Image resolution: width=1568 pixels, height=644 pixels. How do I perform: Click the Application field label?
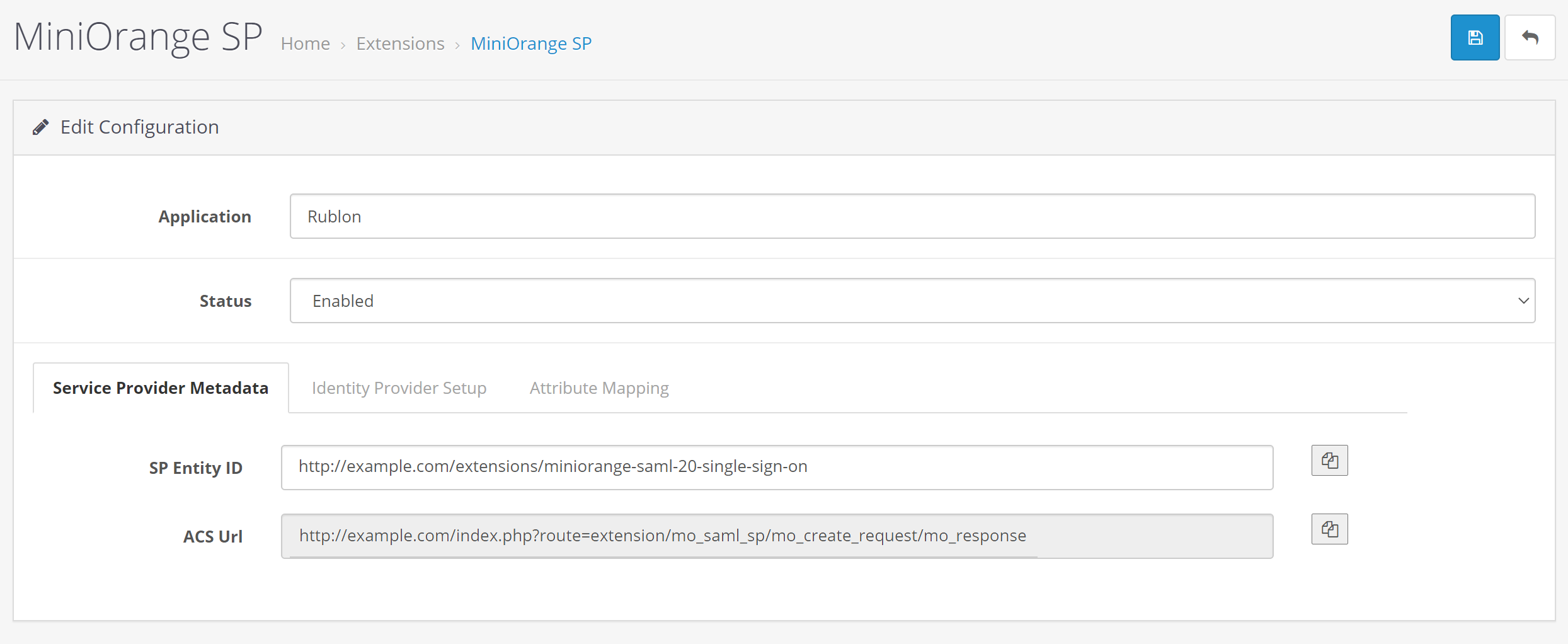point(205,217)
